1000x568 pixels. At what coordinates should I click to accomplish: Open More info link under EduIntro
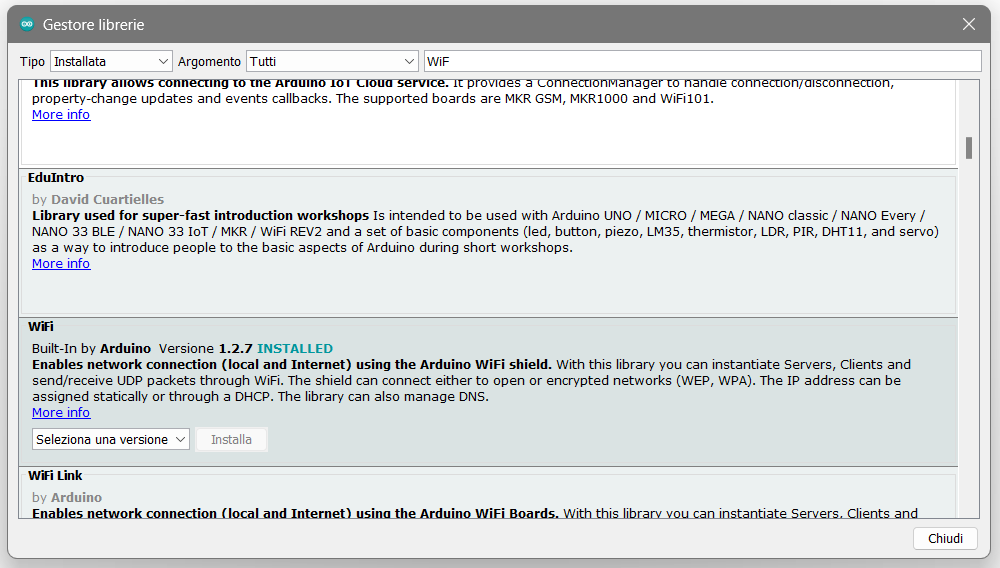click(61, 264)
